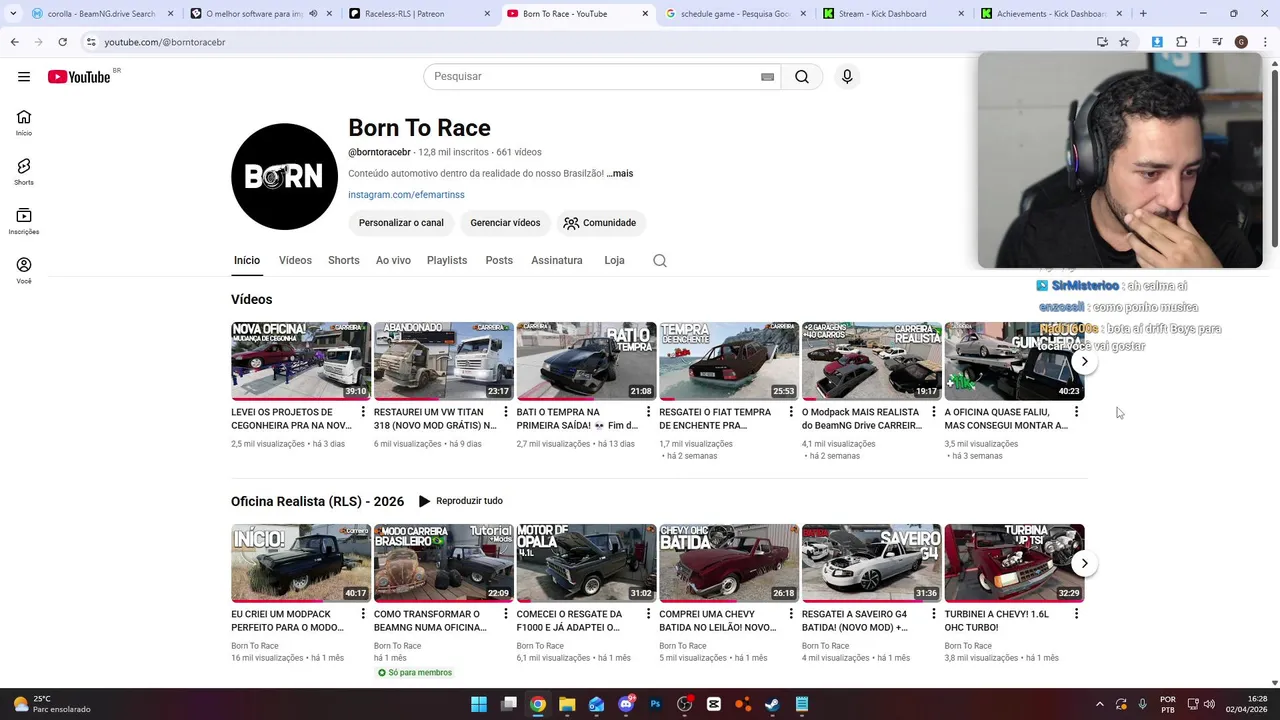The height and width of the screenshot is (720, 1280).
Task: Open the Windows Start menu
Action: coord(479,704)
